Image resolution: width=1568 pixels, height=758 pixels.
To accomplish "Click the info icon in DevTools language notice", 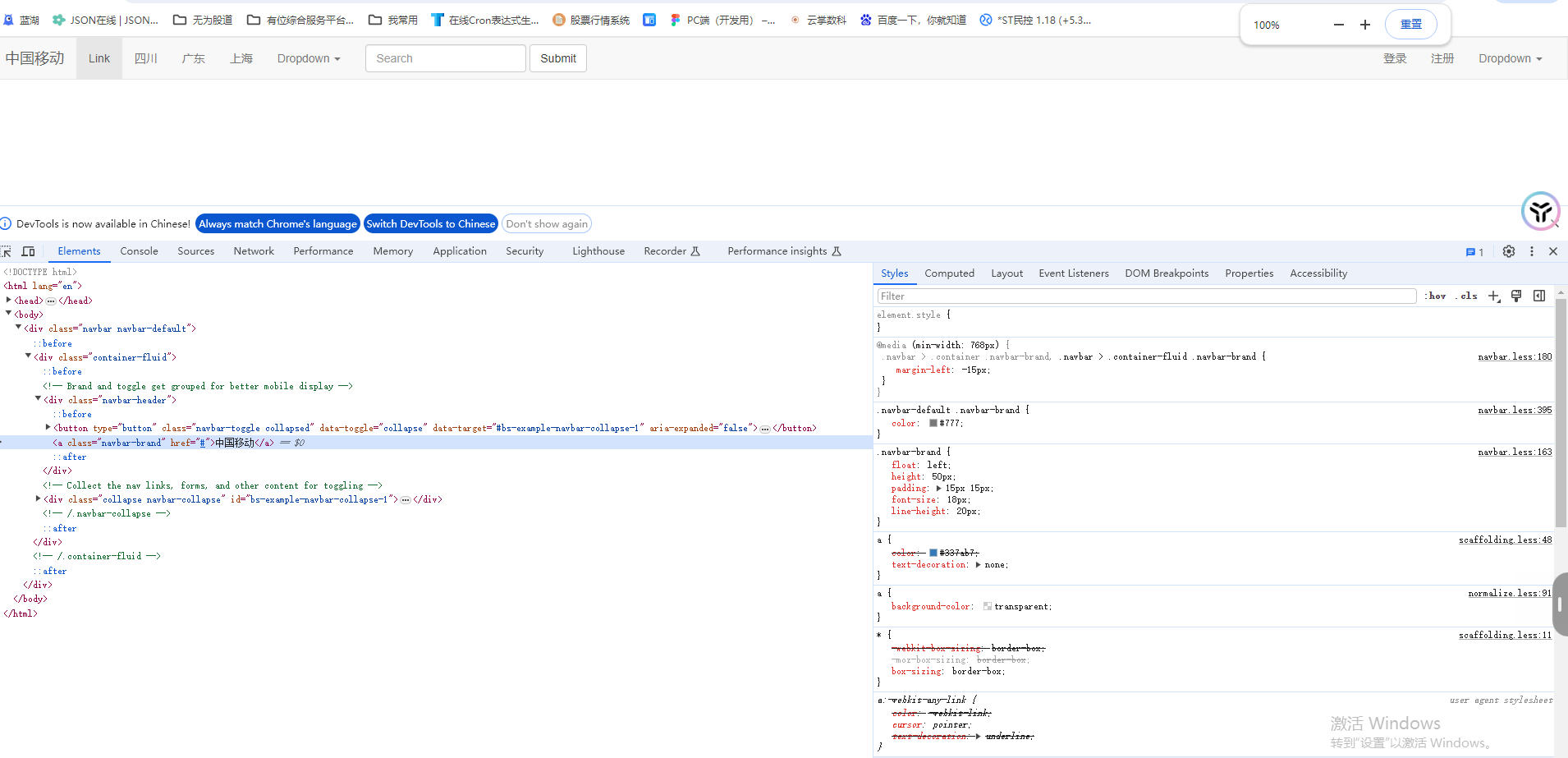I will (x=6, y=223).
